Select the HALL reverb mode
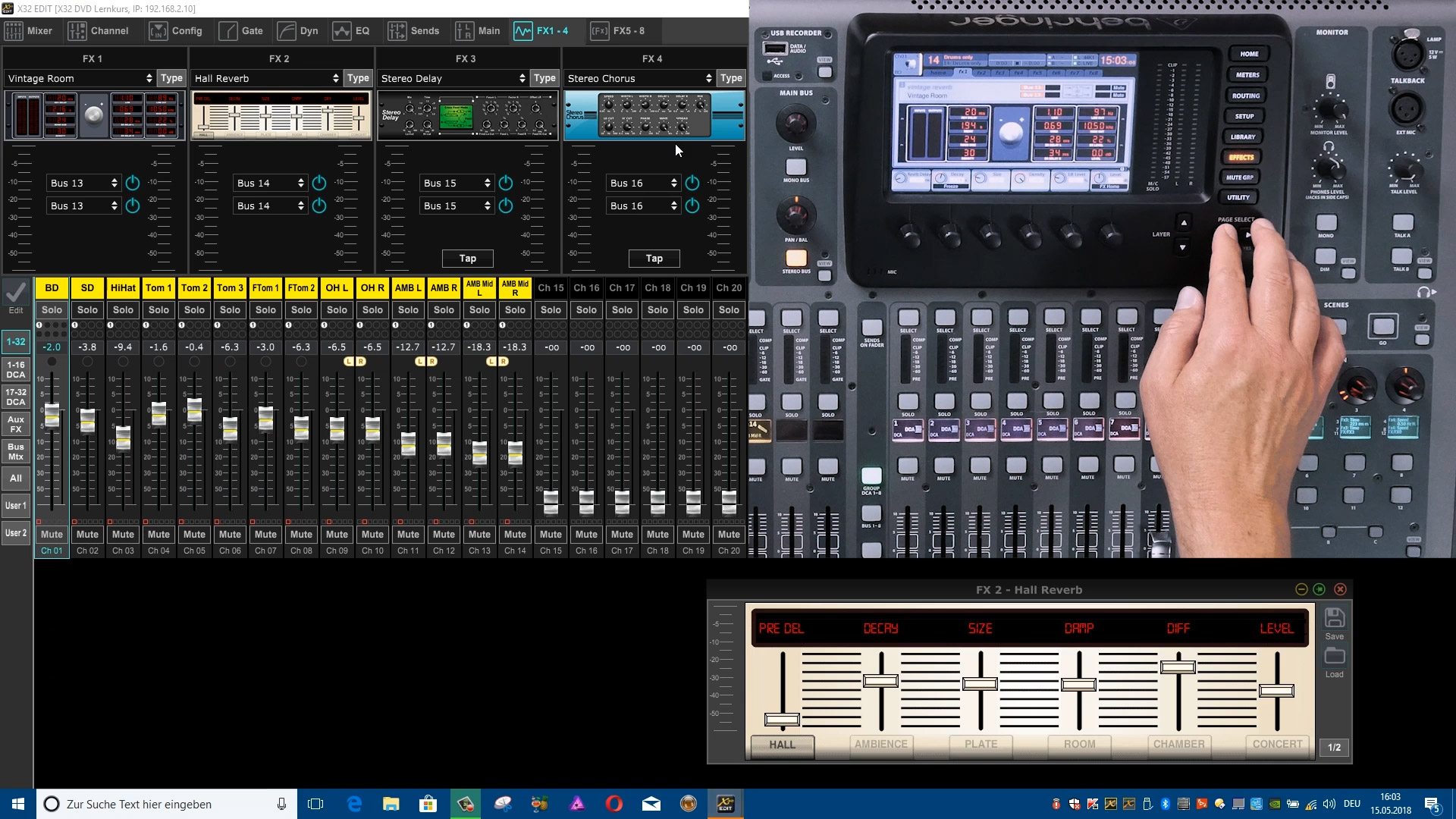The image size is (1456, 819). click(783, 745)
